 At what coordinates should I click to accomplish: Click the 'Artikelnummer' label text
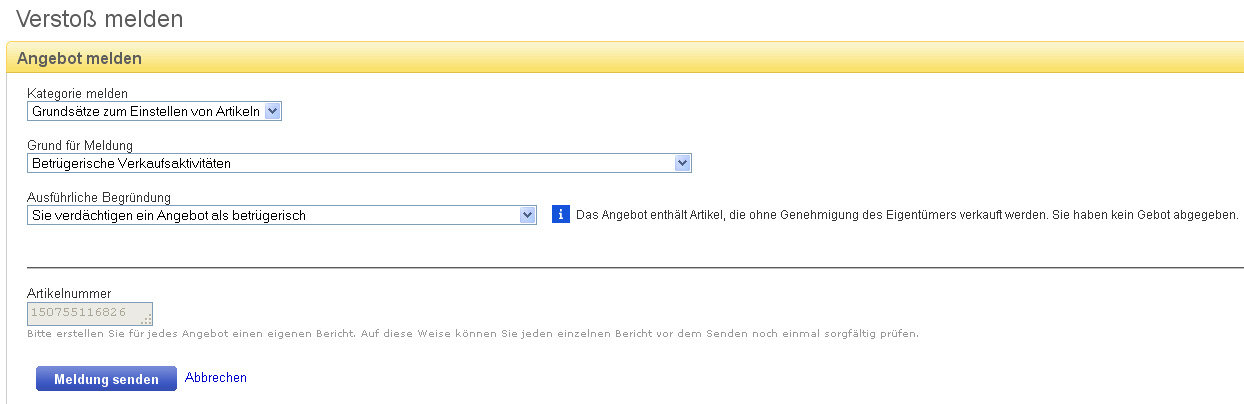tap(68, 295)
